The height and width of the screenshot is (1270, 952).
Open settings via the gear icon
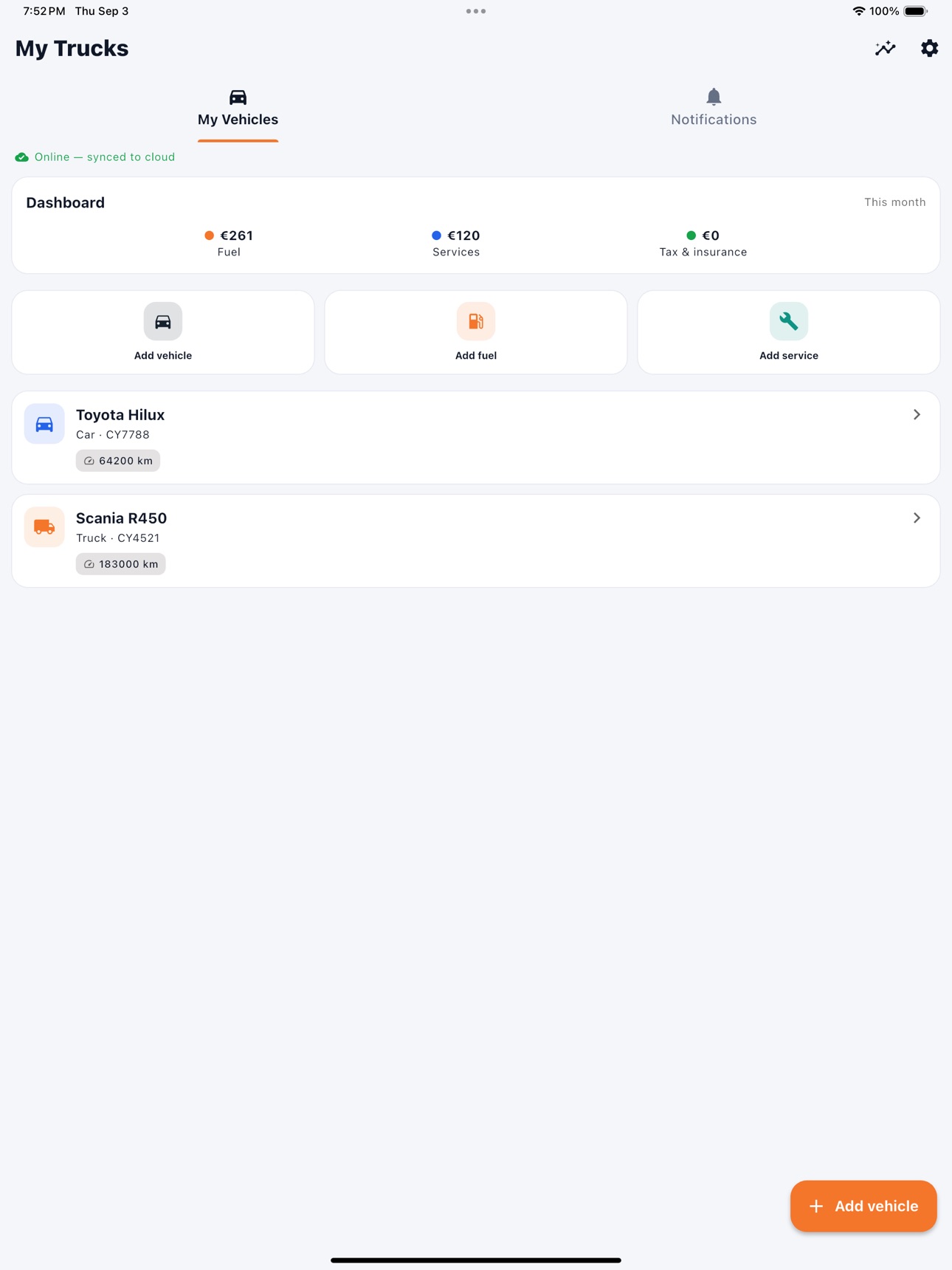(929, 49)
